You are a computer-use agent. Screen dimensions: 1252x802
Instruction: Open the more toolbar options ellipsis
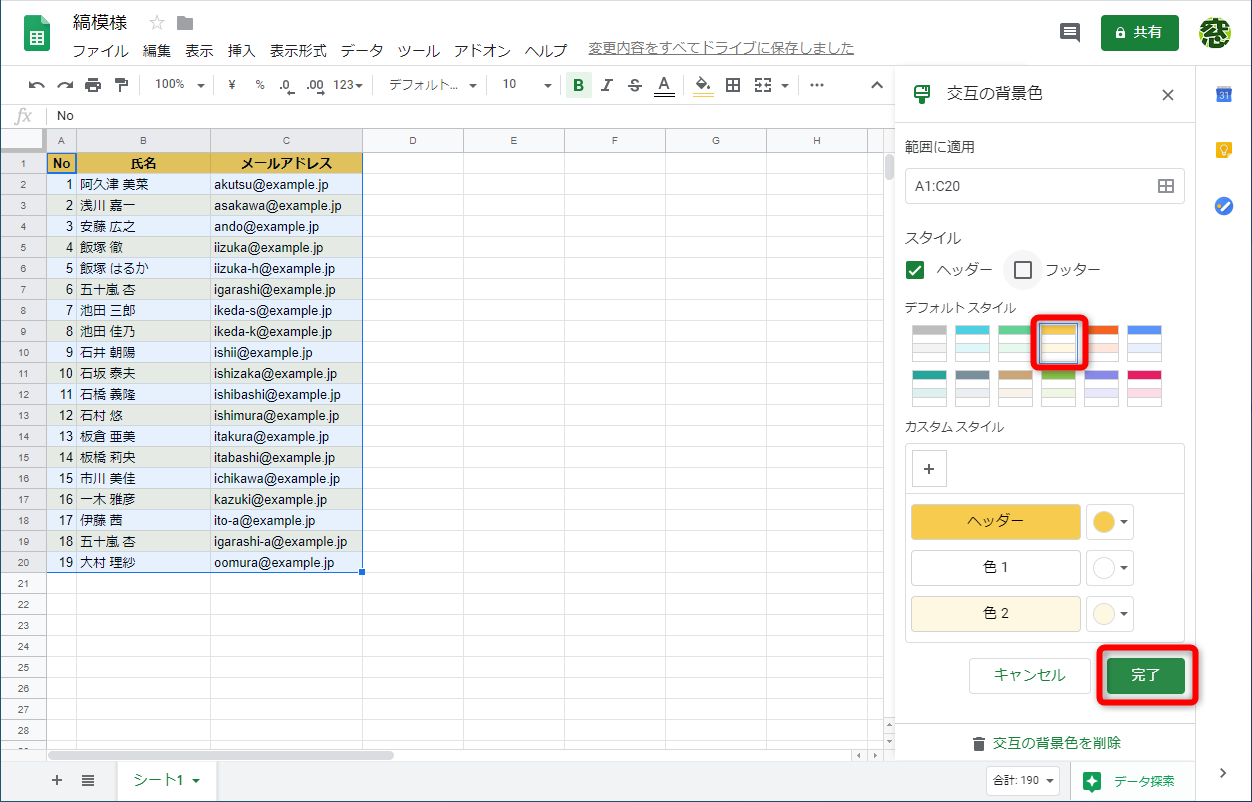817,85
